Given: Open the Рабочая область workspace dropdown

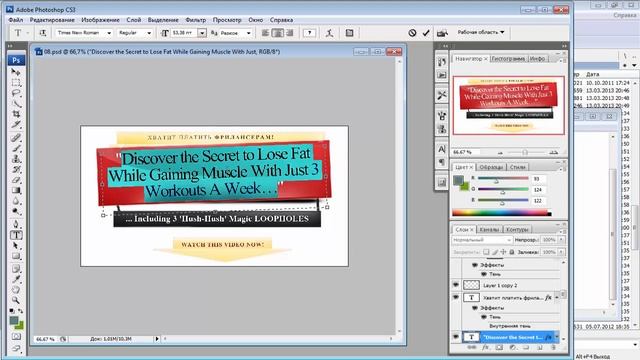Looking at the screenshot, I should pos(481,32).
